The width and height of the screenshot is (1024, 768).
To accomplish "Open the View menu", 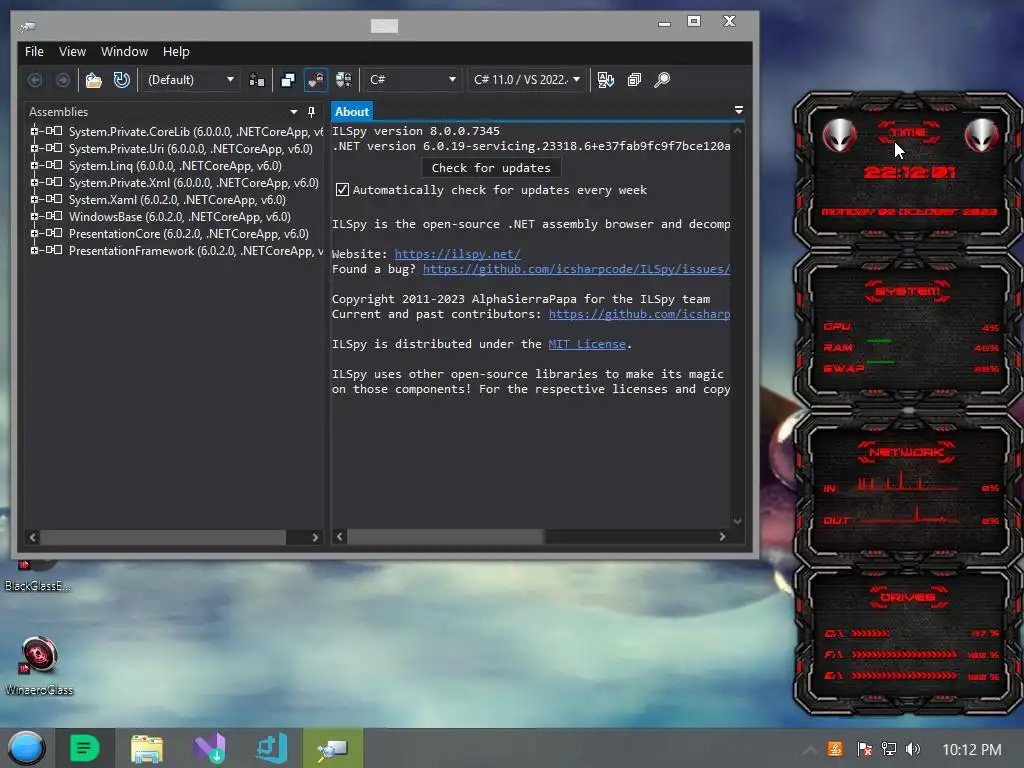I will (72, 52).
